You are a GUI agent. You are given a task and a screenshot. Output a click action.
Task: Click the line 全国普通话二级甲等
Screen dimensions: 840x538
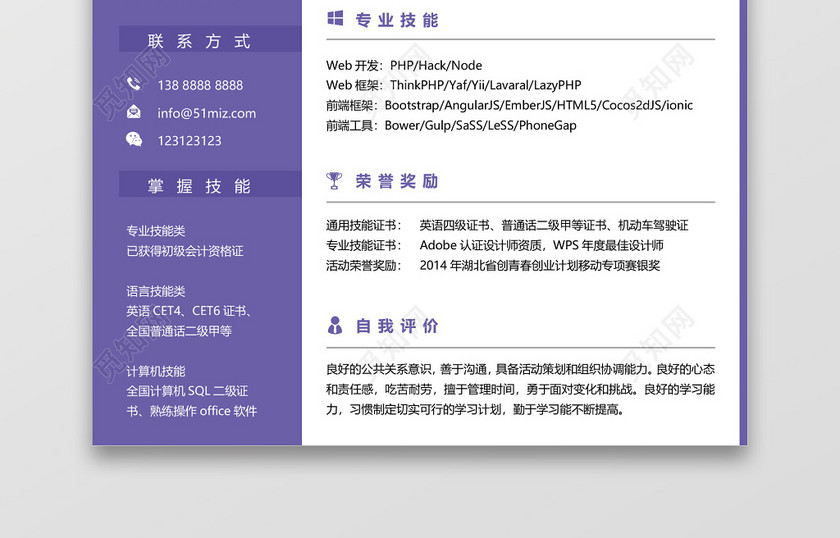[179, 331]
